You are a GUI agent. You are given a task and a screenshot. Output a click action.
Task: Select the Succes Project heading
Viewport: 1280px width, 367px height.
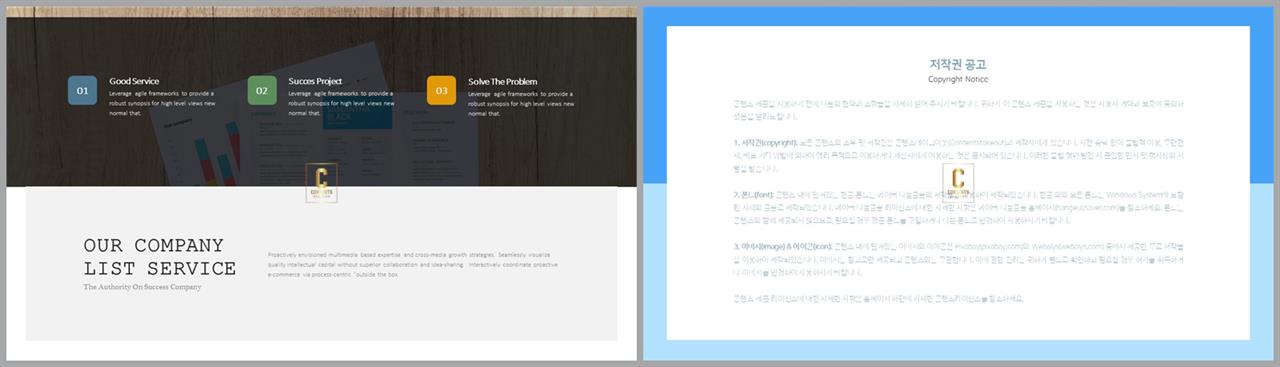[315, 81]
